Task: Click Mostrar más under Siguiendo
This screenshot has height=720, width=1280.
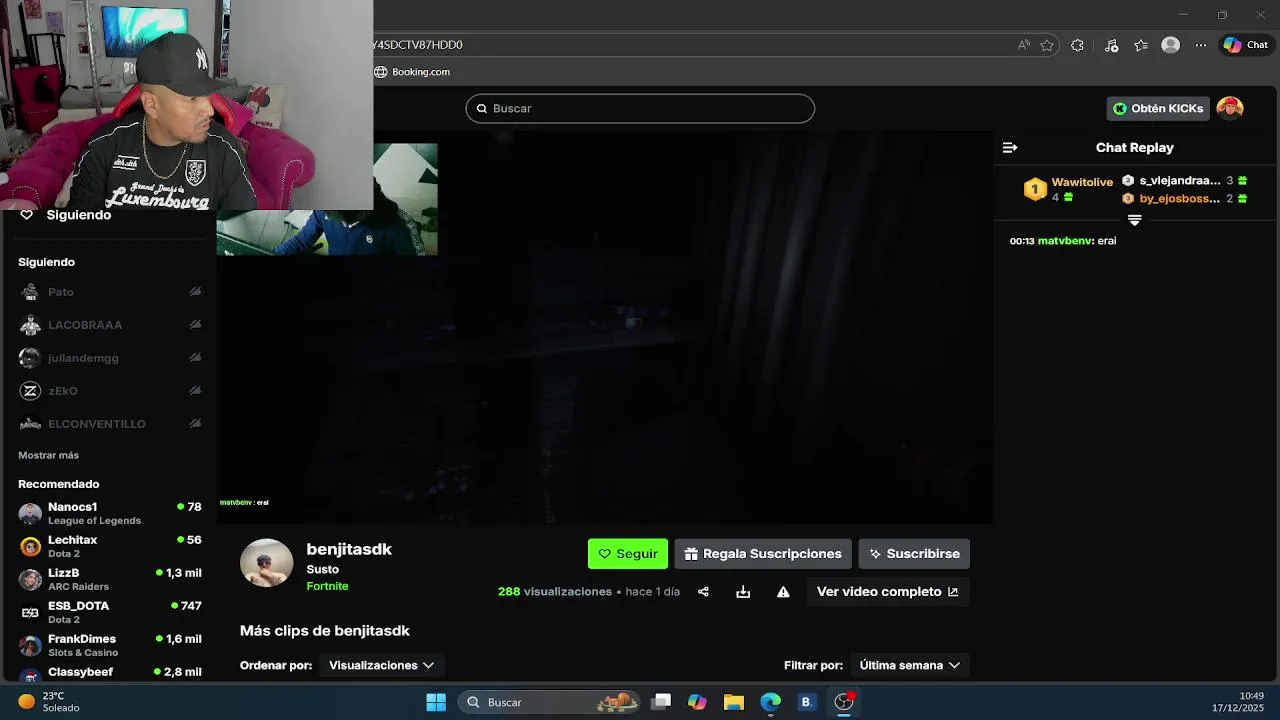Action: [48, 455]
